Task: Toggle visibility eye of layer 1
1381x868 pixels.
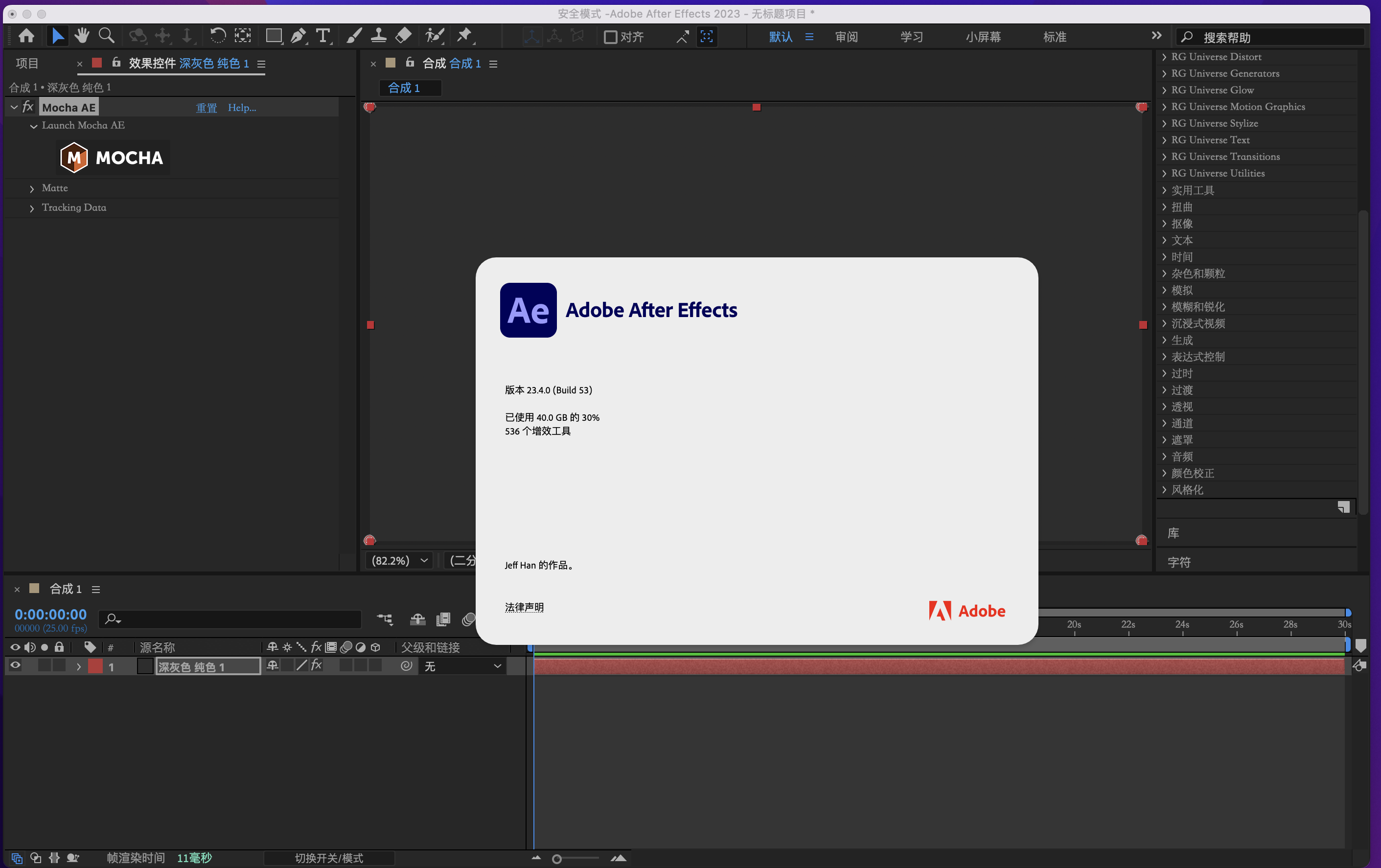Action: pyautogui.click(x=15, y=665)
